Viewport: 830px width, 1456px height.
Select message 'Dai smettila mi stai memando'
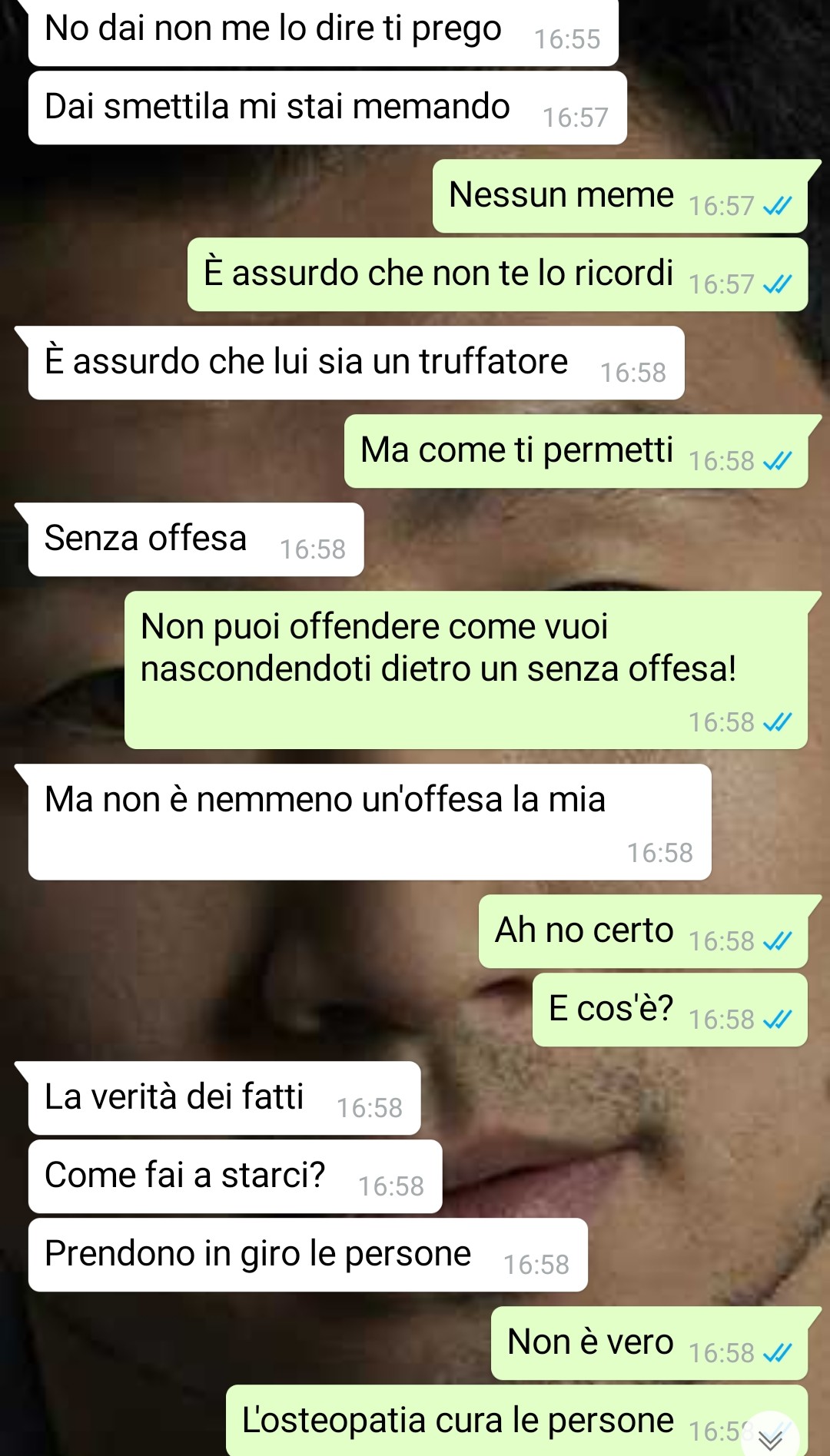point(327,108)
